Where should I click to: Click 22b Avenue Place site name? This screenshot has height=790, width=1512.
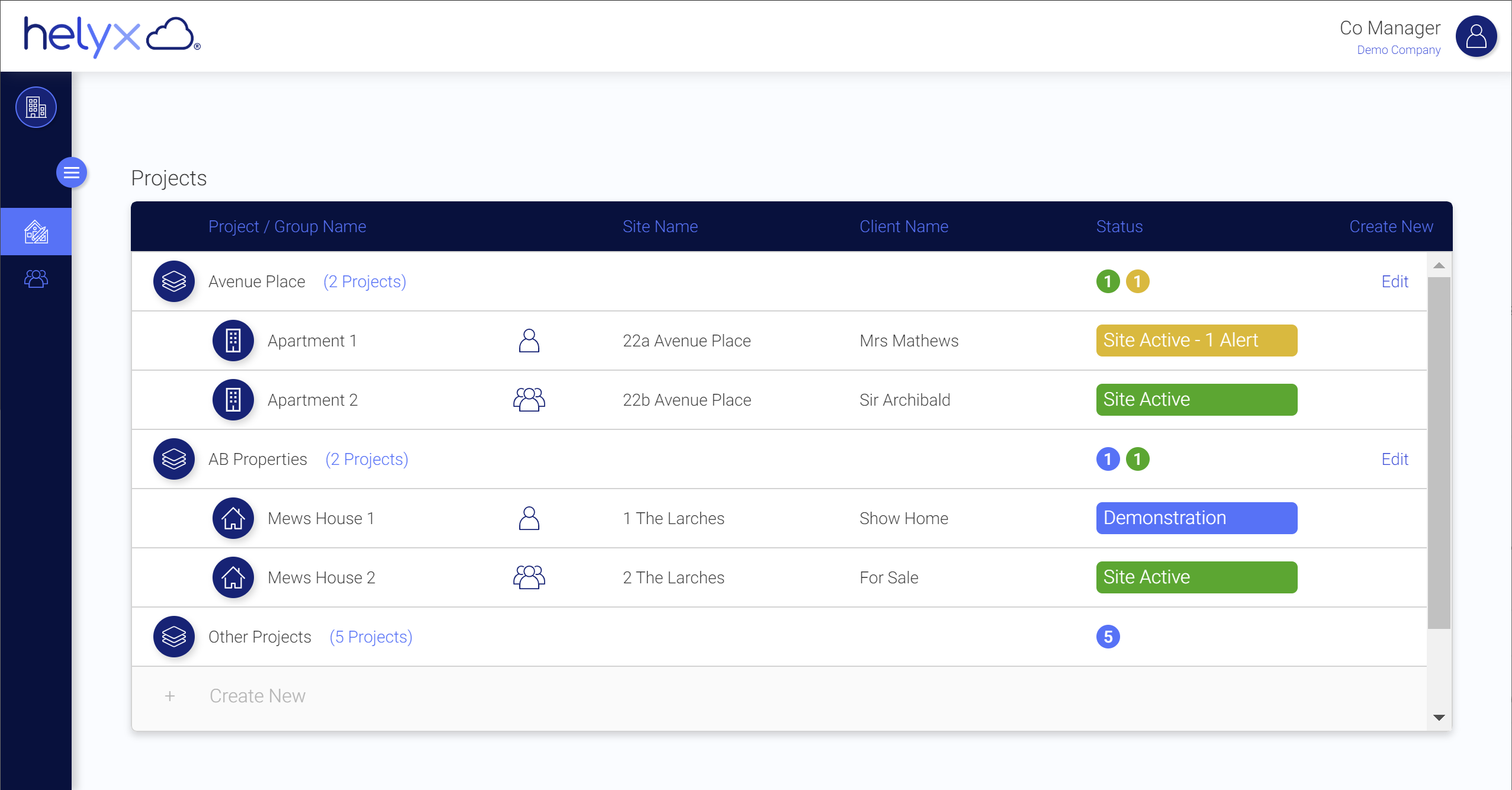tap(687, 400)
